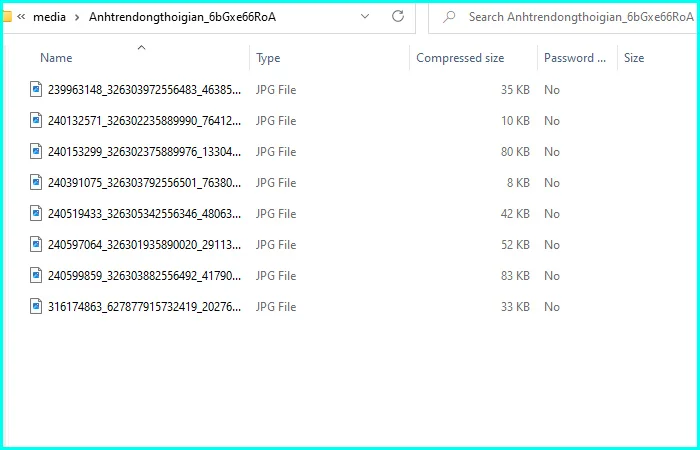
Task: Click the folder icon in the address bar
Action: click(6, 17)
